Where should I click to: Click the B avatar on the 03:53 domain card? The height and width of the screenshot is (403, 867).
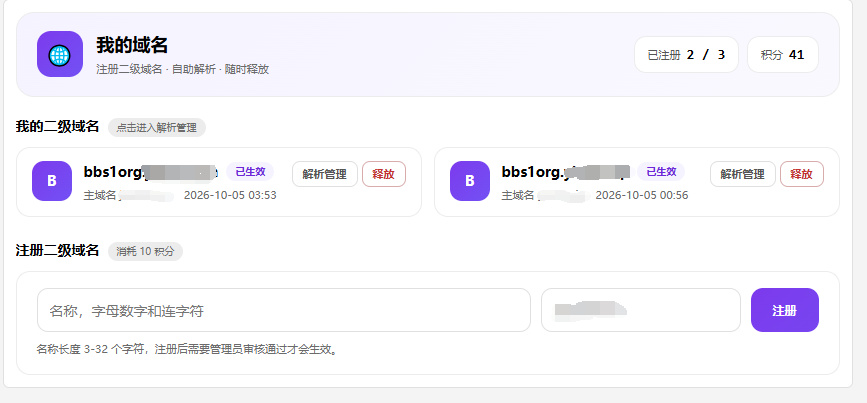(x=52, y=181)
